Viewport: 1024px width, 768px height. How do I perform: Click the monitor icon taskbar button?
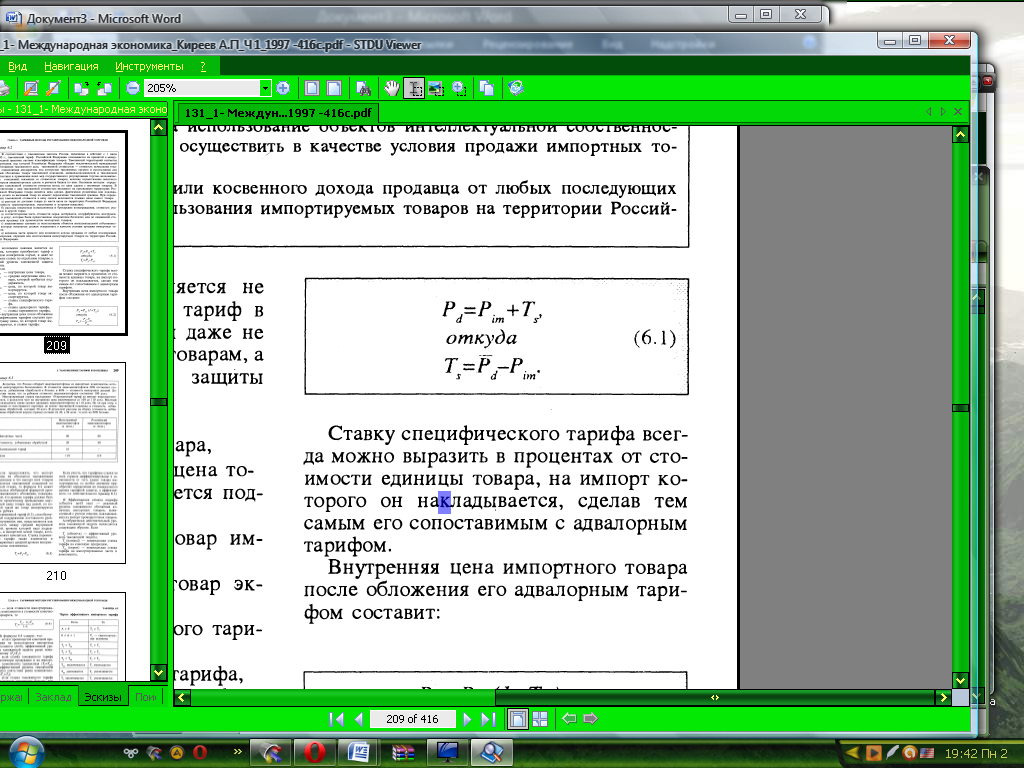pyautogui.click(x=447, y=752)
